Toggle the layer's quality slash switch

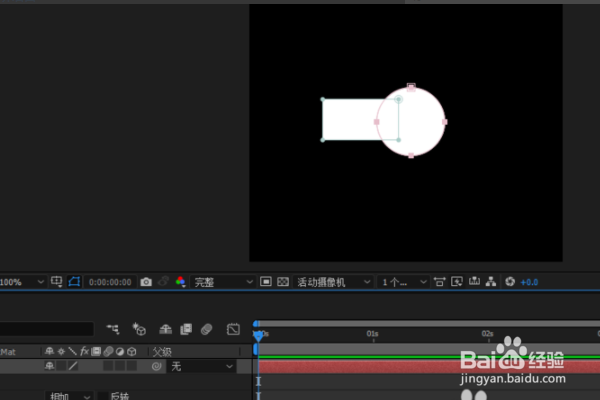point(73,366)
